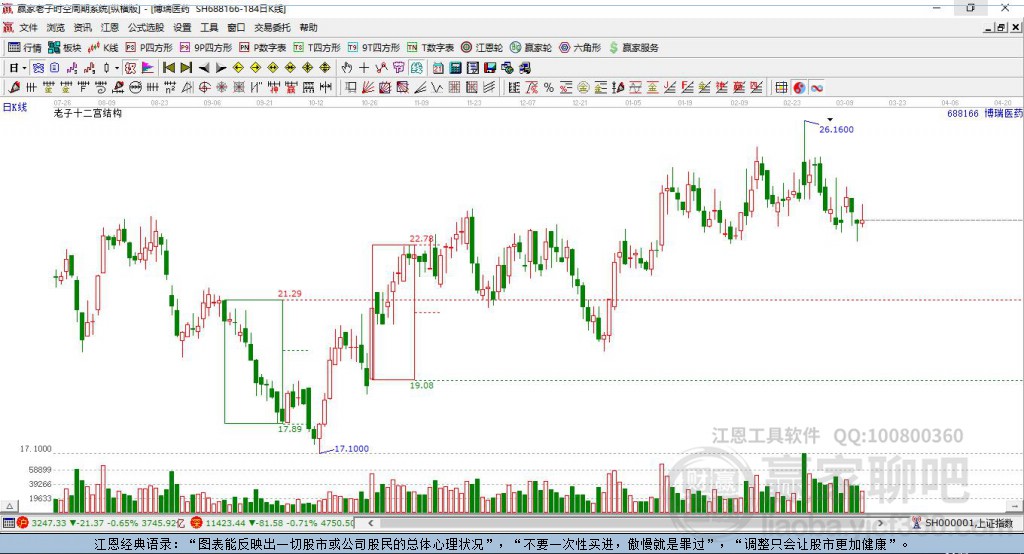Viewport: 1024px width, 554px height.
Task: Toggle the infinity loop icon
Action: click(x=816, y=88)
